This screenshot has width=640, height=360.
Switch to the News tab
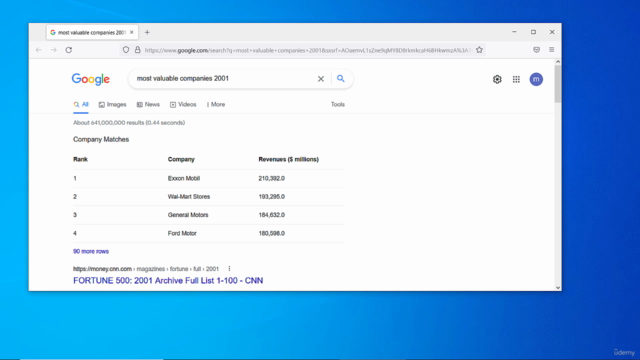pos(148,104)
